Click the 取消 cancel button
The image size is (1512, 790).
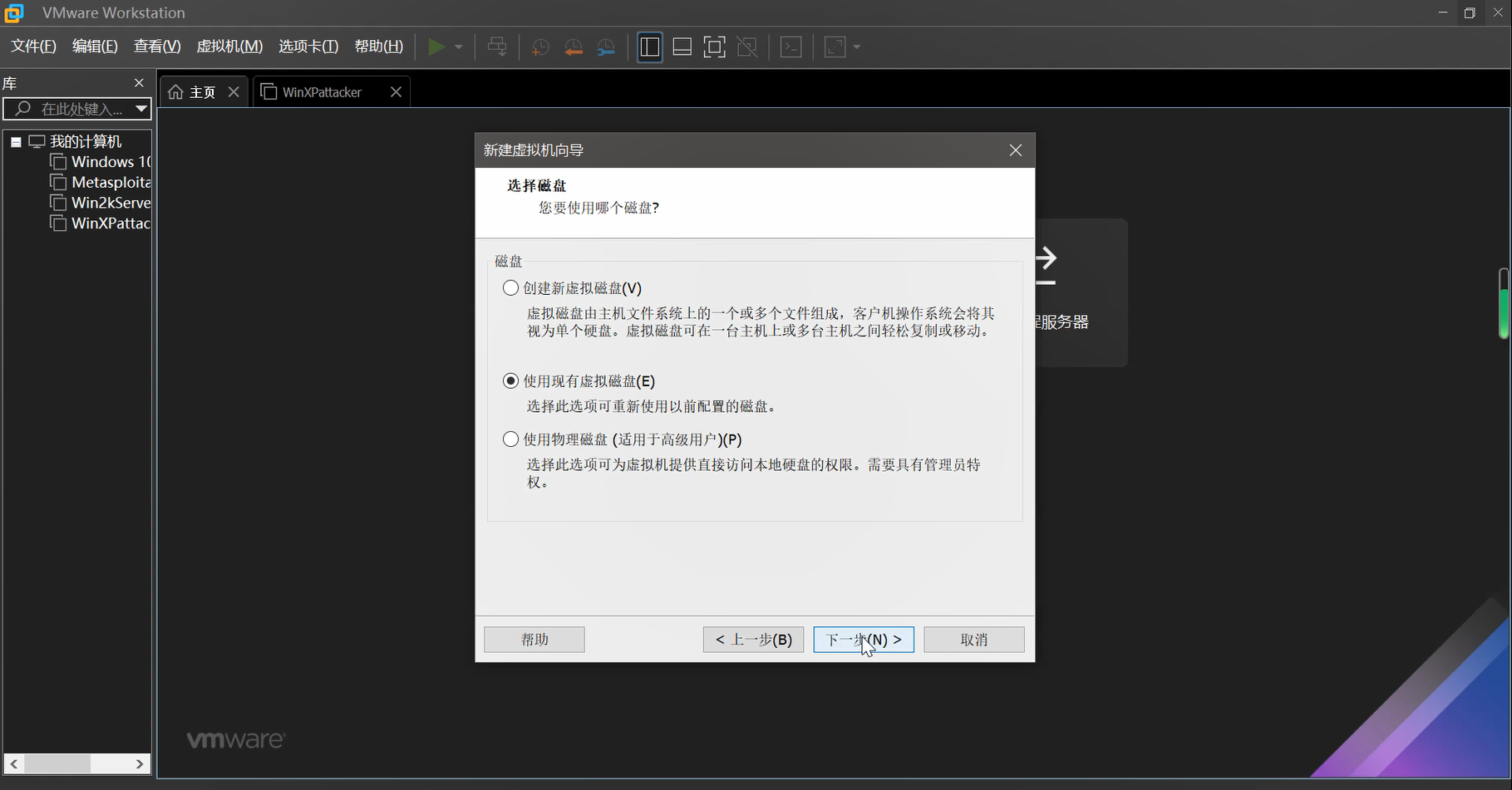974,640
